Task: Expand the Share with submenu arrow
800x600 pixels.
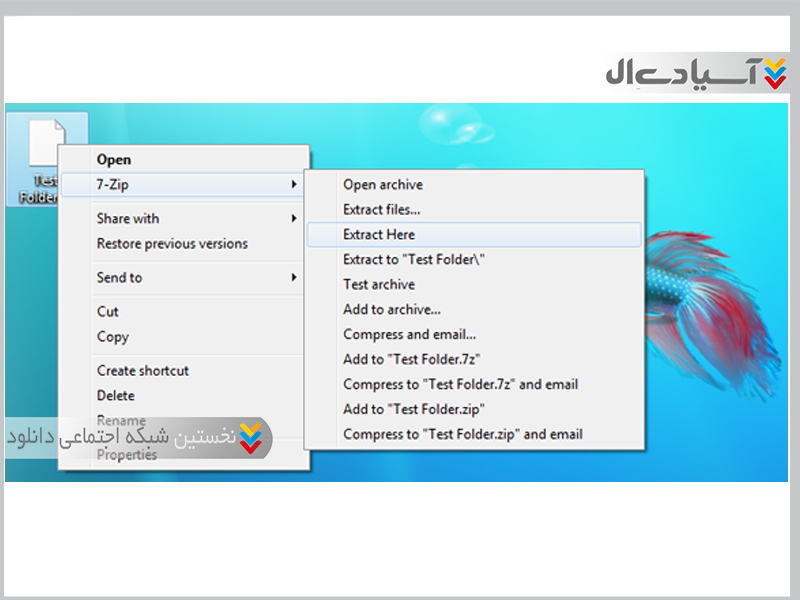Action: (x=294, y=219)
